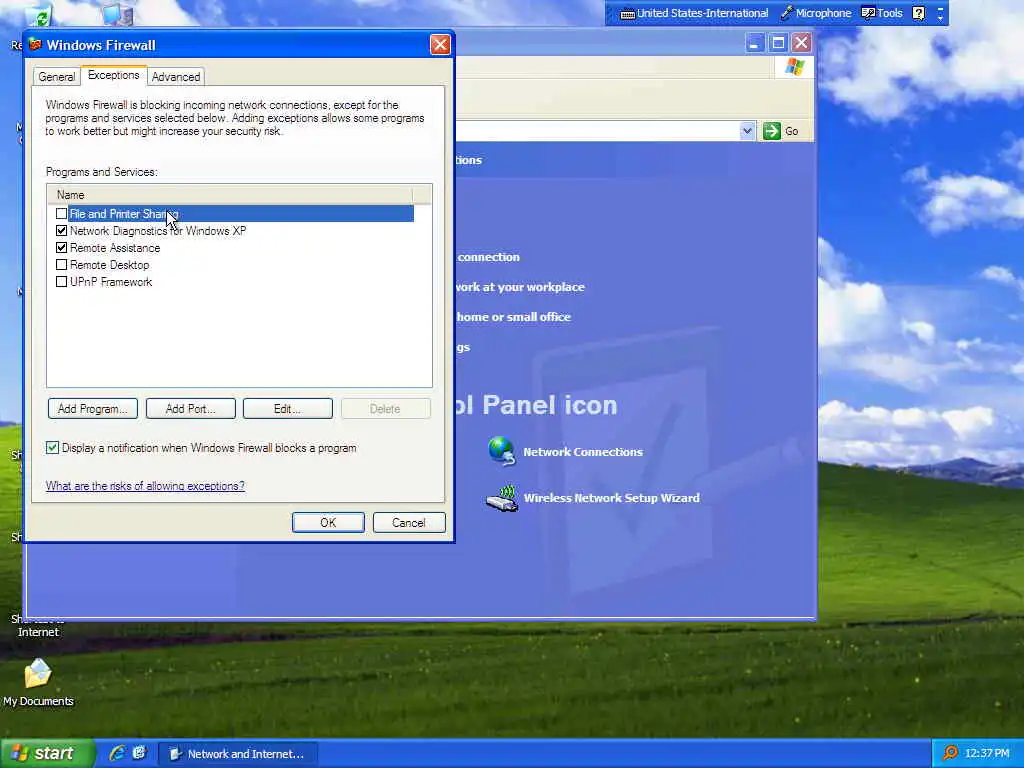Select UPnP Framework list entry text
1024x768 pixels.
click(x=111, y=281)
